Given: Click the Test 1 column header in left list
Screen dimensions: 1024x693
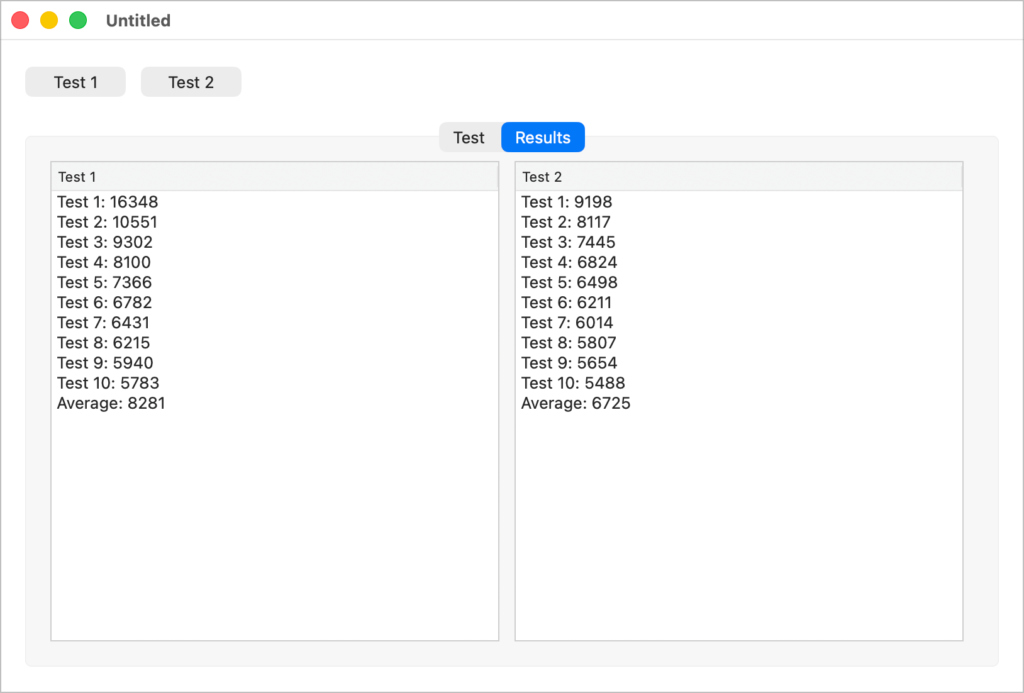Looking at the screenshot, I should click(274, 177).
